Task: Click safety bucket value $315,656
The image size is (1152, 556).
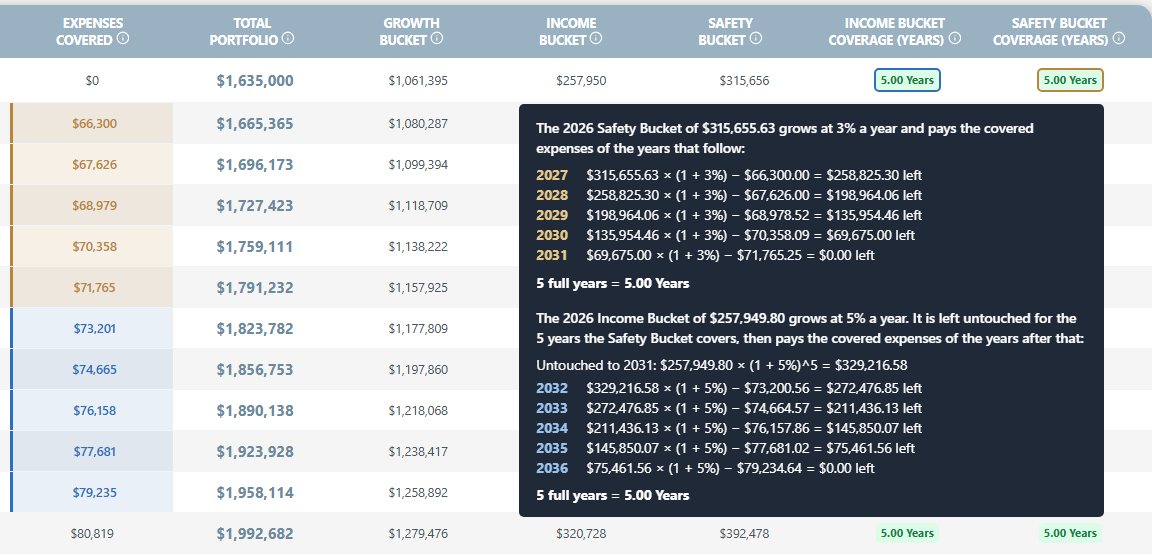Action: (744, 81)
